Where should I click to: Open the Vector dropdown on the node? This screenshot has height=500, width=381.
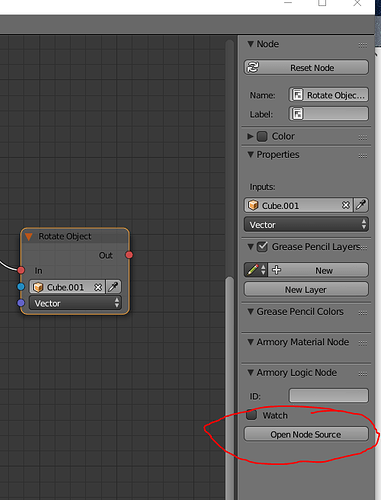[x=75, y=303]
